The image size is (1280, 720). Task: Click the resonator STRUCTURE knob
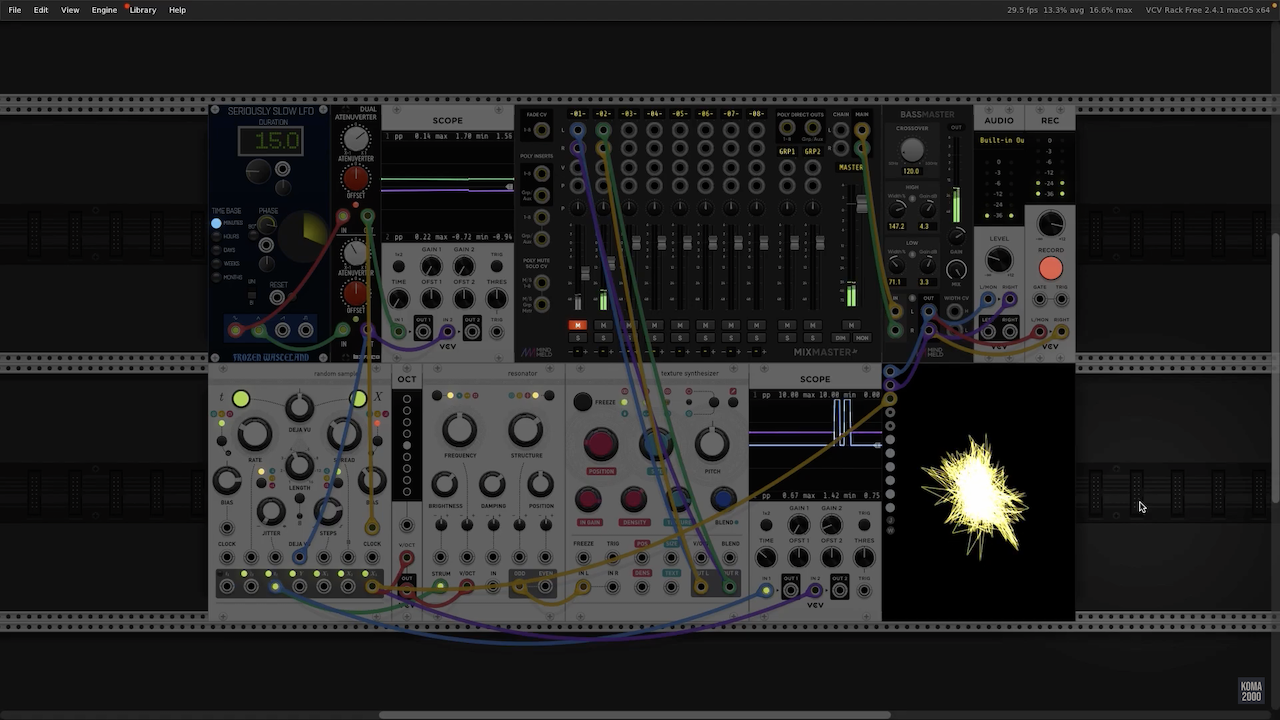525,430
